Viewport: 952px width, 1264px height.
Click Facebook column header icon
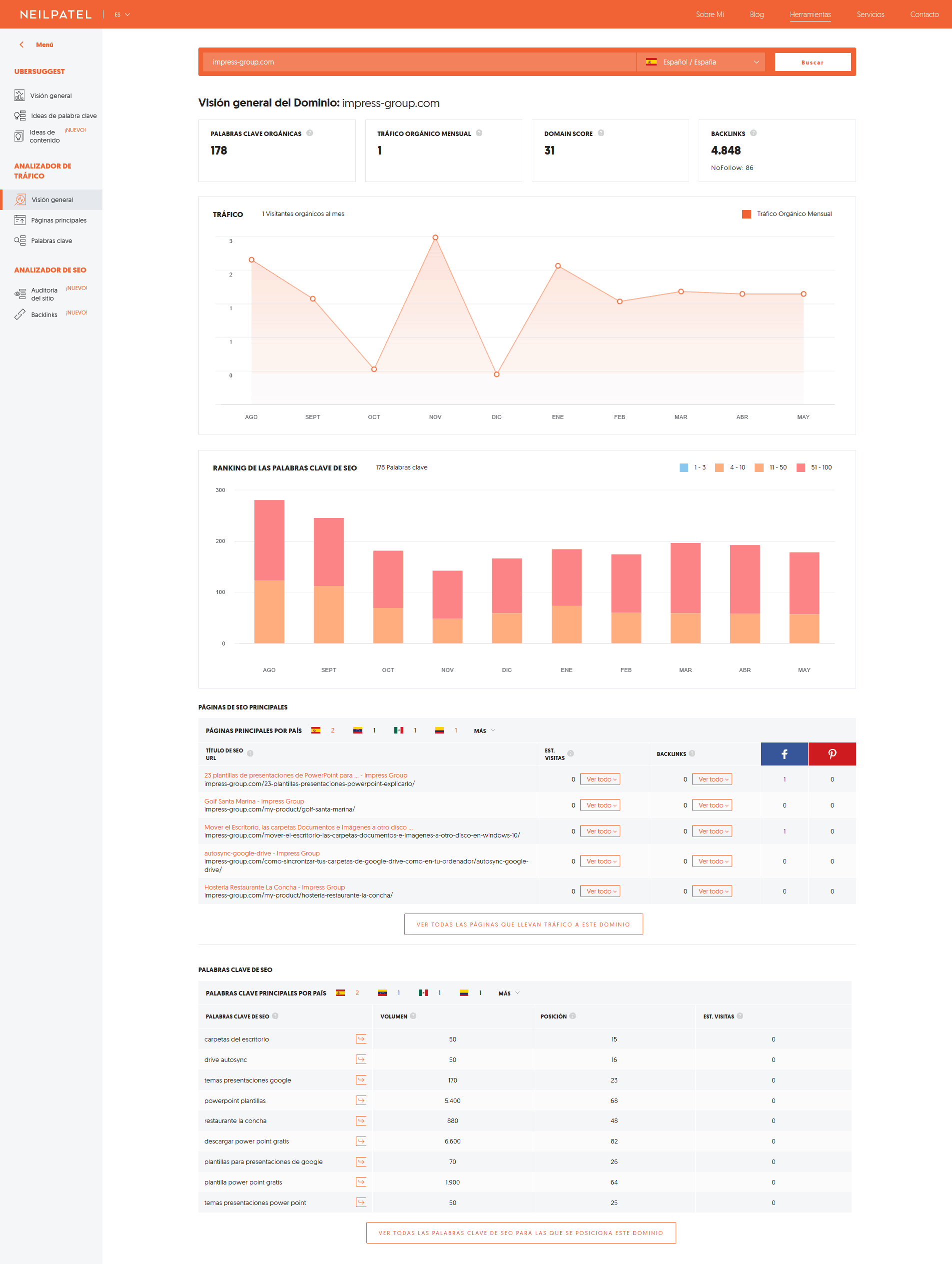[x=784, y=753]
